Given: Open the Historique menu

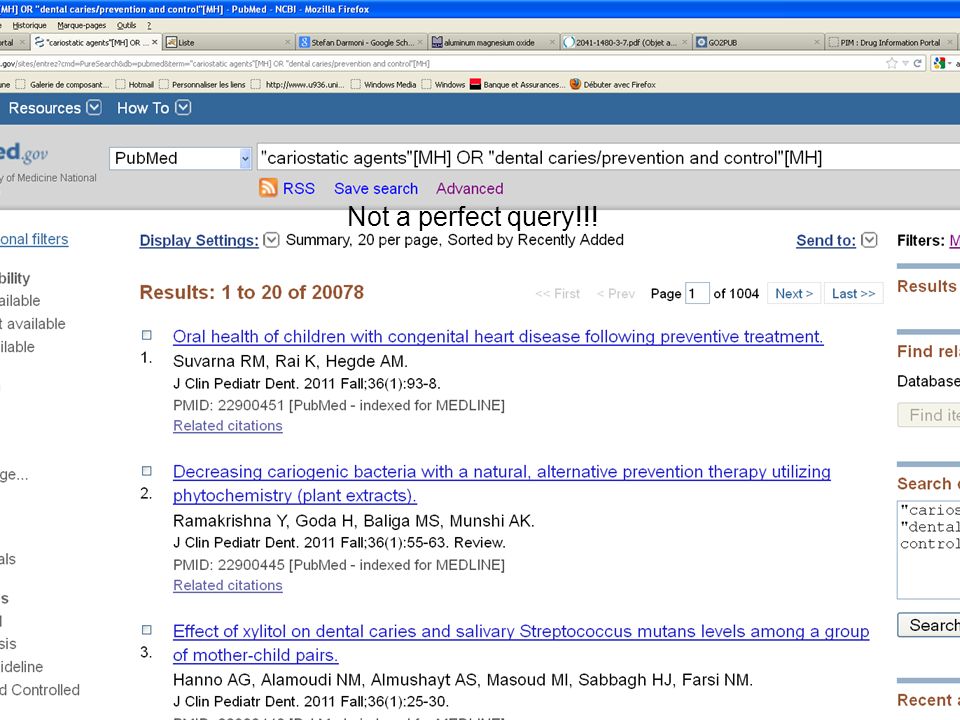Looking at the screenshot, I should tap(29, 25).
